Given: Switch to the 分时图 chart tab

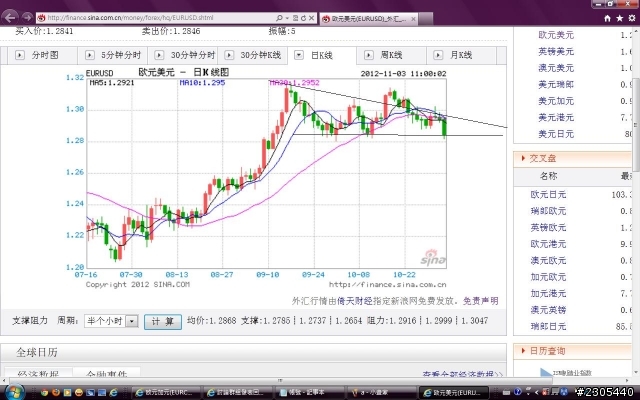Looking at the screenshot, I should point(42,55).
